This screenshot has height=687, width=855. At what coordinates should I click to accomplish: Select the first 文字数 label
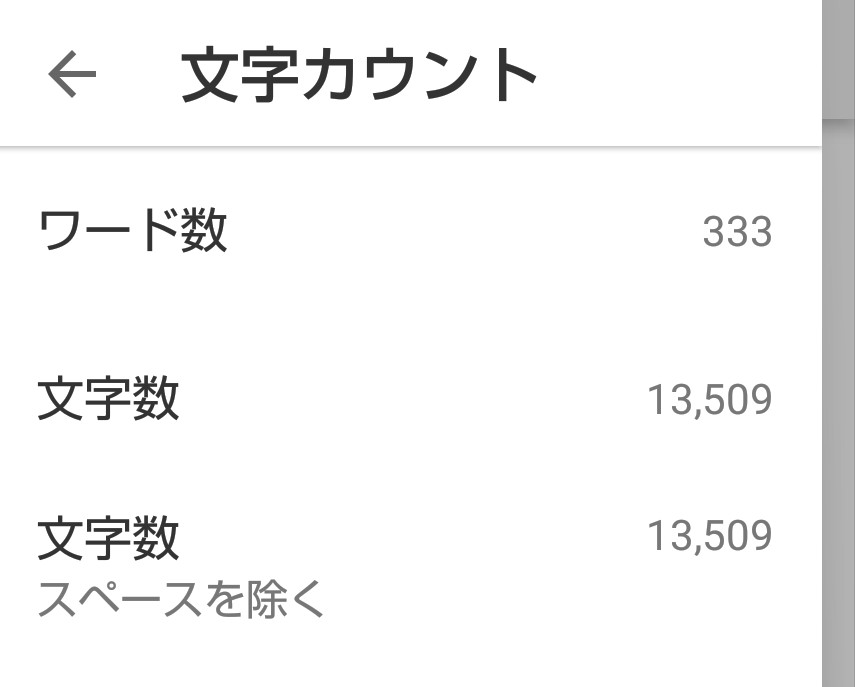pos(108,400)
